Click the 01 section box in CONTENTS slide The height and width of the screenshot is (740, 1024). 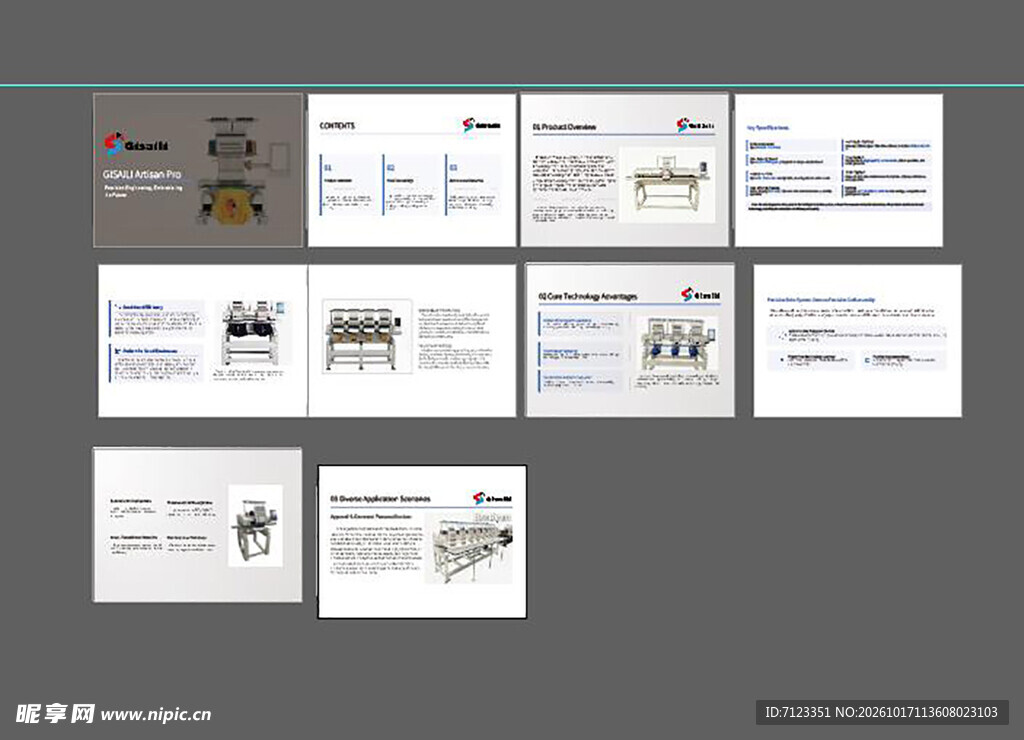(x=348, y=185)
